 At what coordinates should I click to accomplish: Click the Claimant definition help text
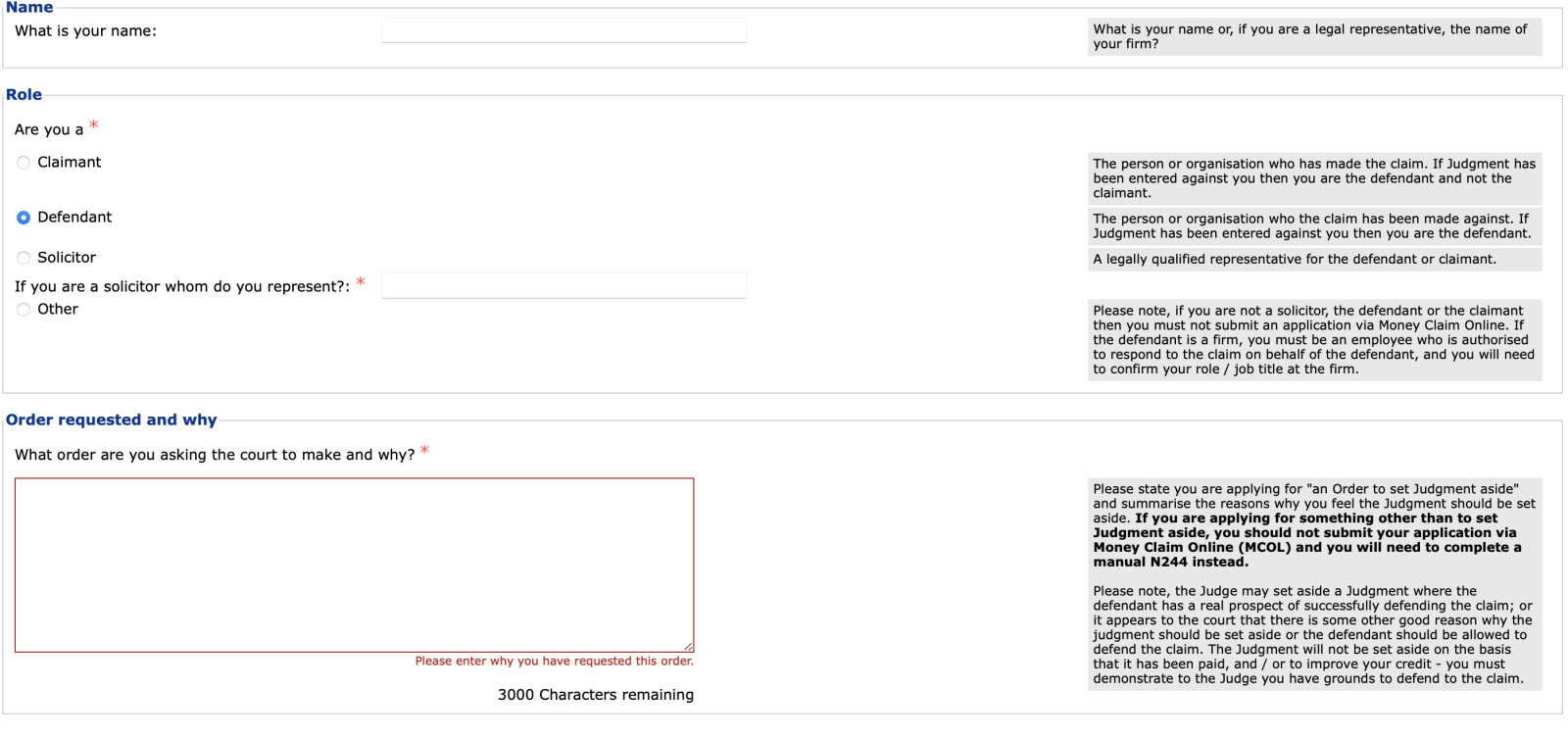(x=1313, y=178)
